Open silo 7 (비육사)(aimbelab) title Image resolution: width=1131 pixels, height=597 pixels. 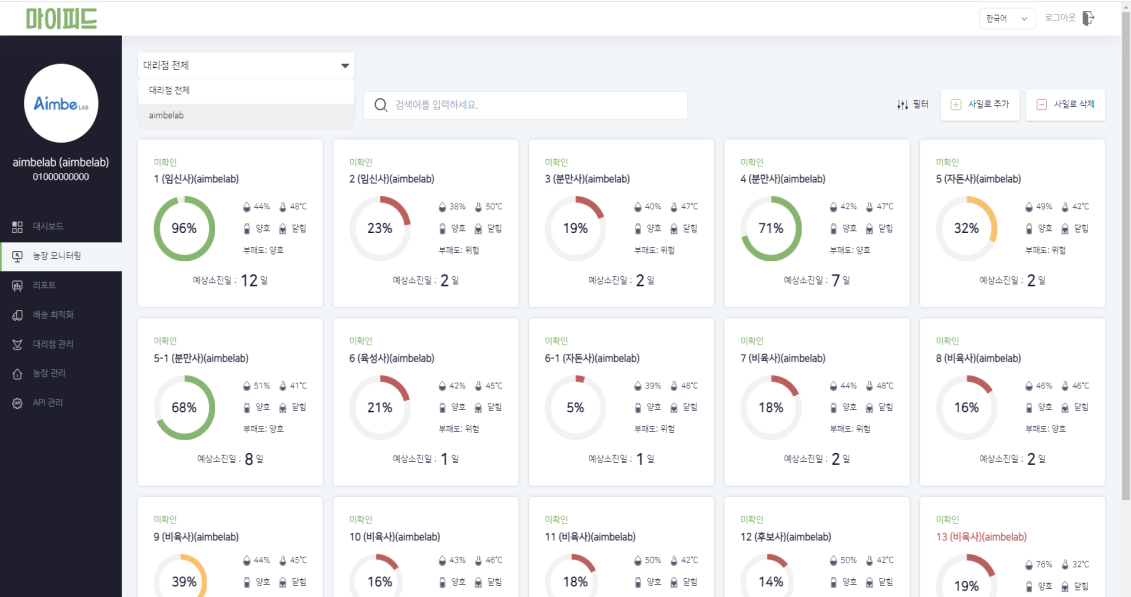[783, 358]
